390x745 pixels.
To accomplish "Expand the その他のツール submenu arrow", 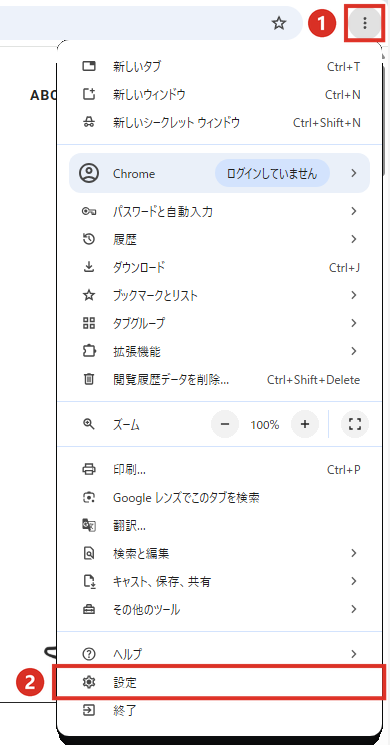I will click(x=353, y=609).
